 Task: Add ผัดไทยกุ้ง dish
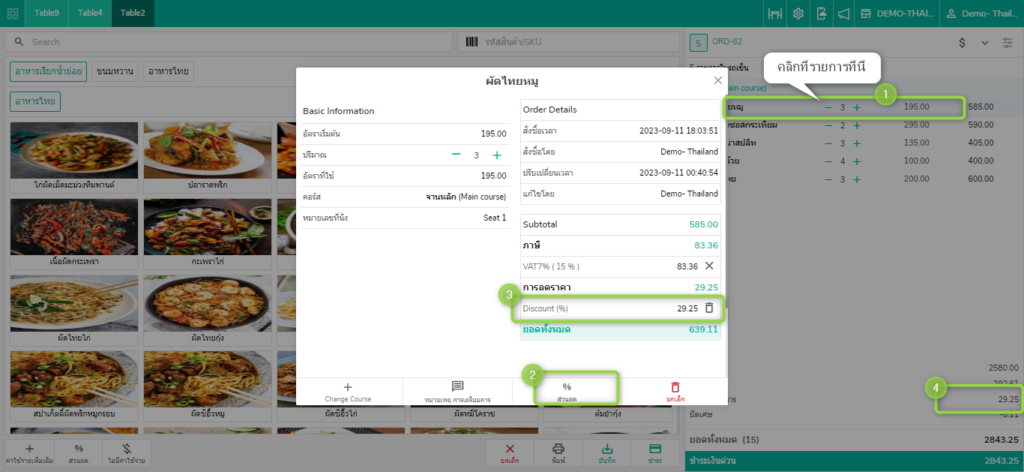click(x=208, y=310)
